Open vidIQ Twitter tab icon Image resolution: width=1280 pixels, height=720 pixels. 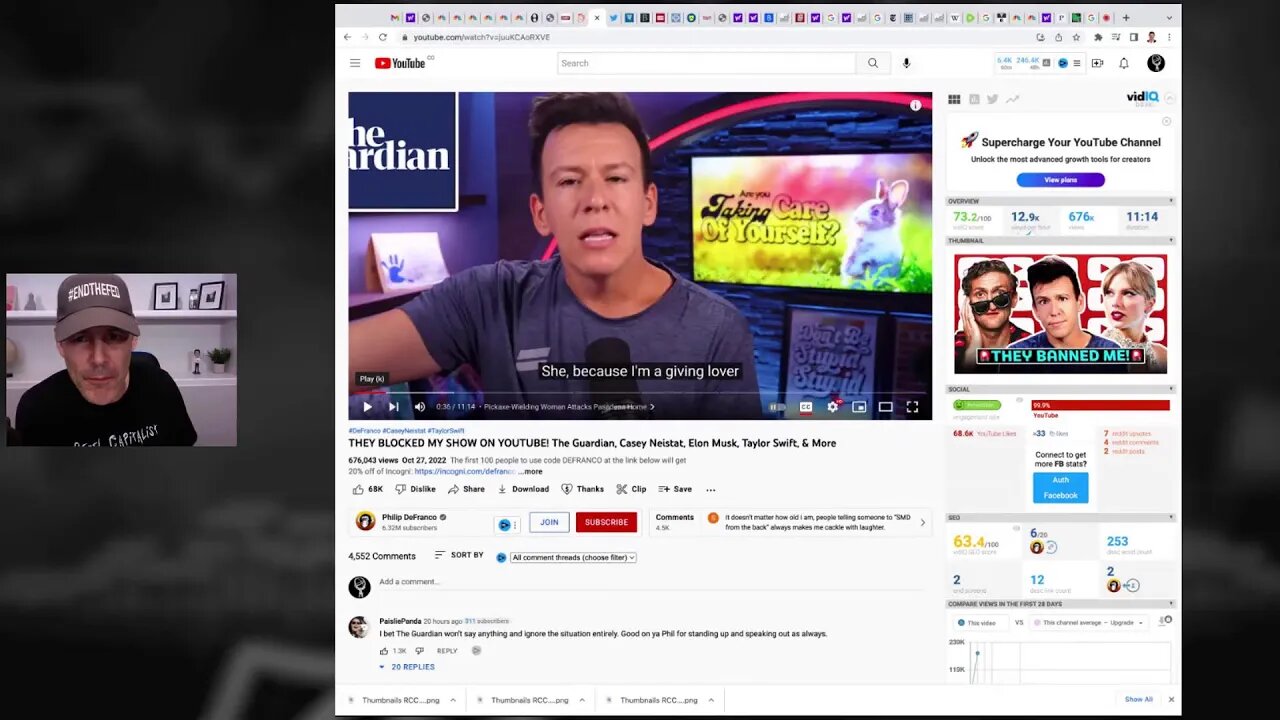click(992, 99)
